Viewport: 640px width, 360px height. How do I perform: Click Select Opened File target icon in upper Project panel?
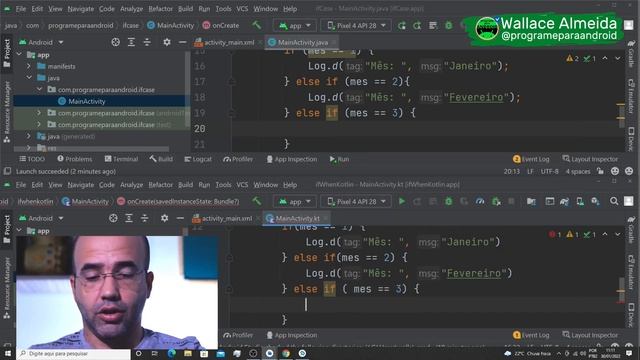(116, 42)
